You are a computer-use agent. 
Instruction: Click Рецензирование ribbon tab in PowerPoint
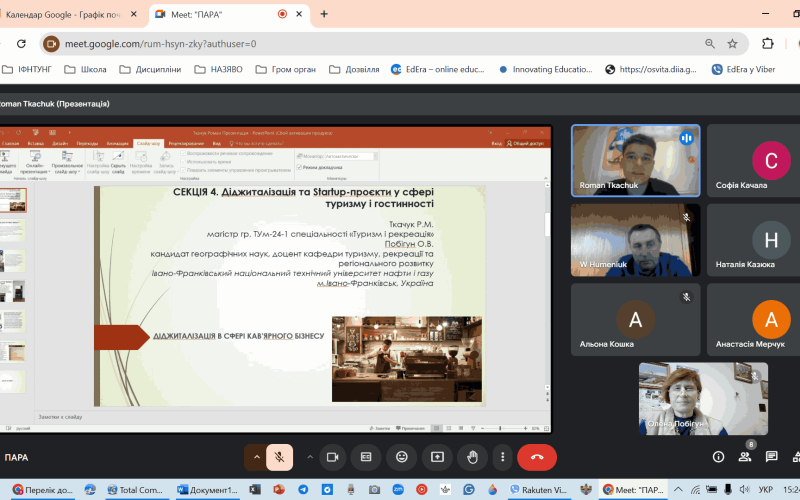point(186,143)
